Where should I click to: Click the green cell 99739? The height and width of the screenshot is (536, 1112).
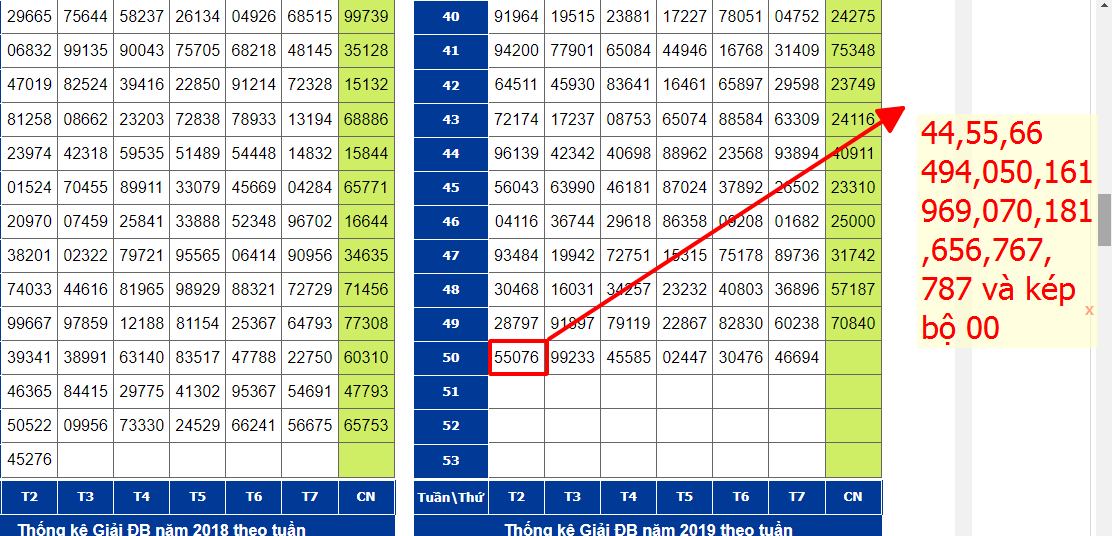click(365, 16)
